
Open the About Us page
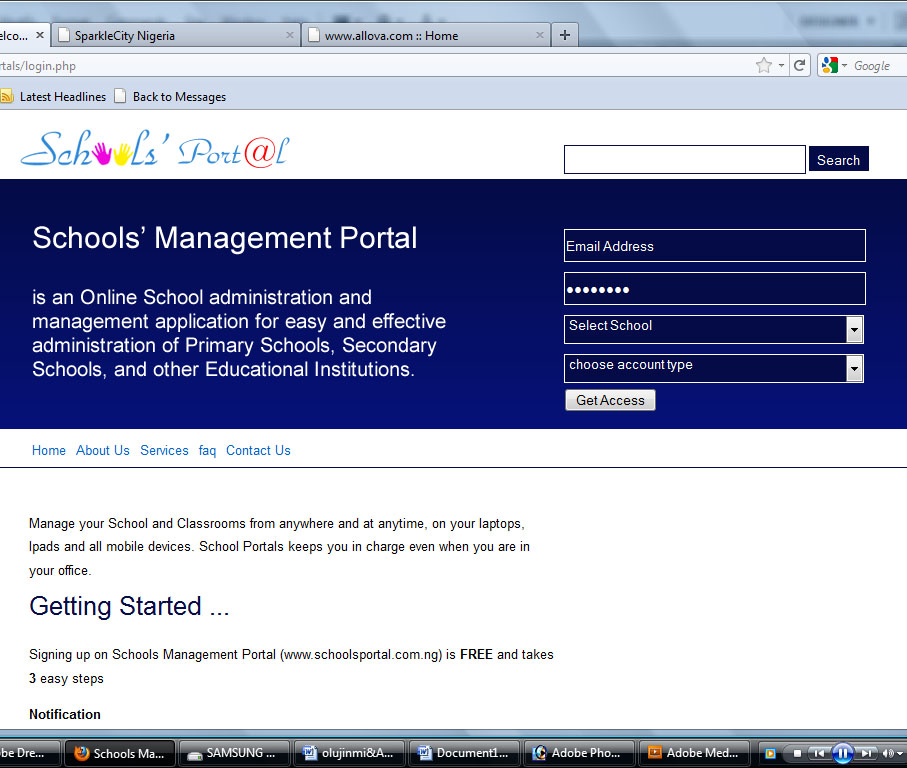click(103, 451)
